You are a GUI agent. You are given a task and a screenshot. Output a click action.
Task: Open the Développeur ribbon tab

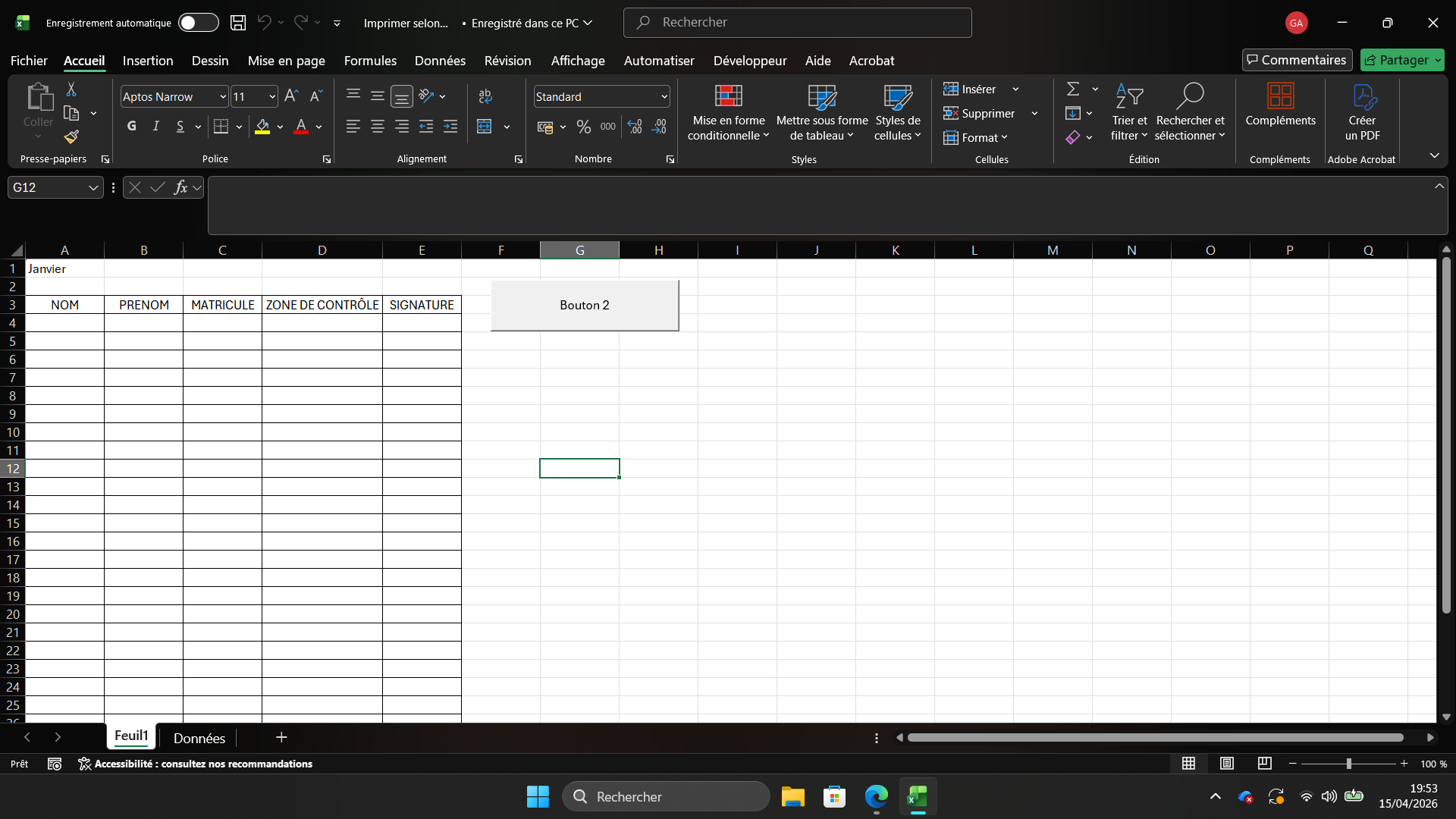pyautogui.click(x=749, y=61)
